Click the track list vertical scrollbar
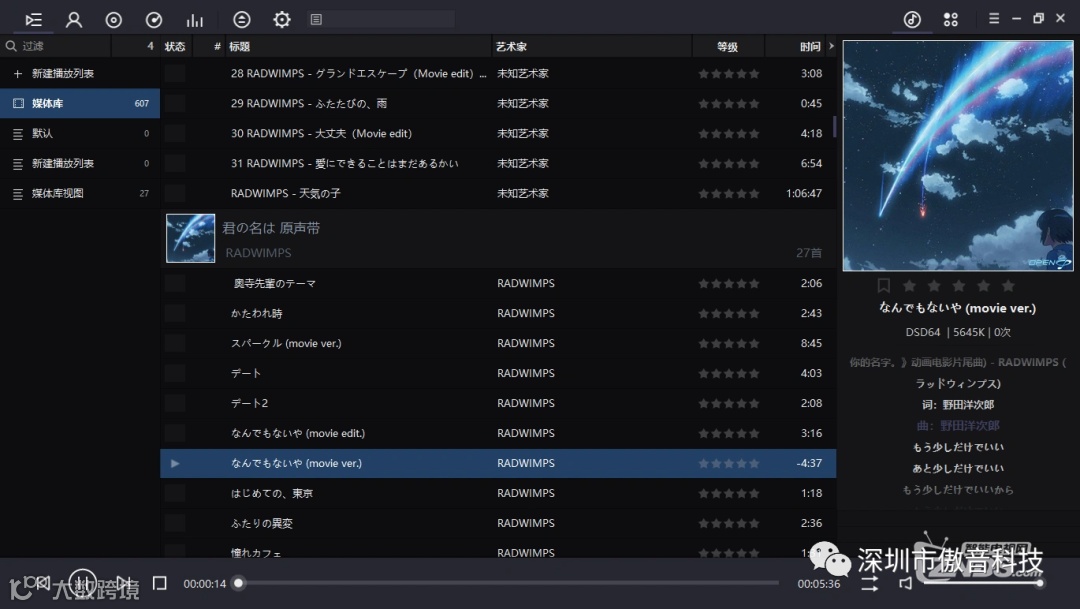This screenshot has width=1080, height=609. [834, 127]
